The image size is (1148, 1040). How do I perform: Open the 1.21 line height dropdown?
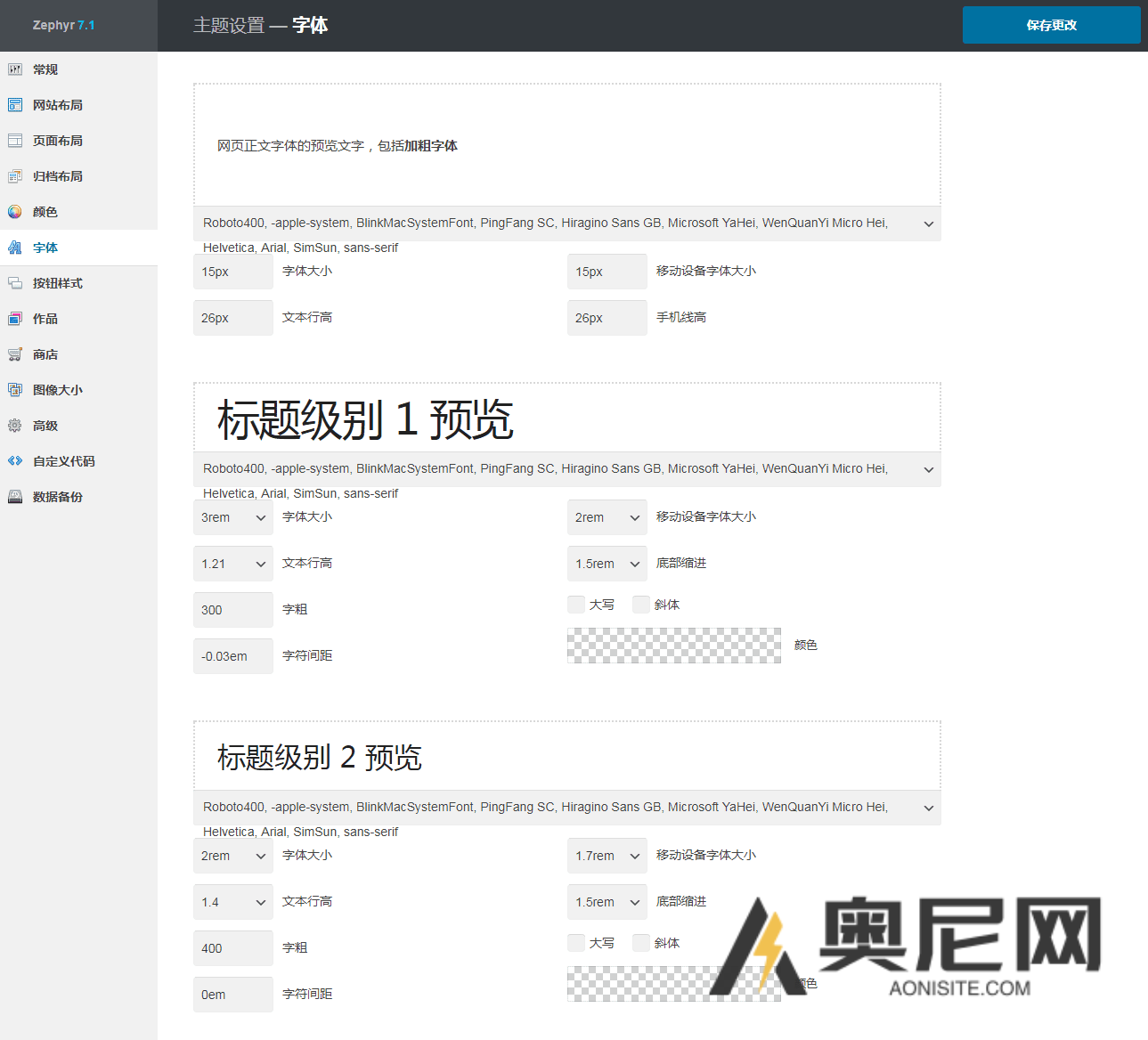(232, 563)
